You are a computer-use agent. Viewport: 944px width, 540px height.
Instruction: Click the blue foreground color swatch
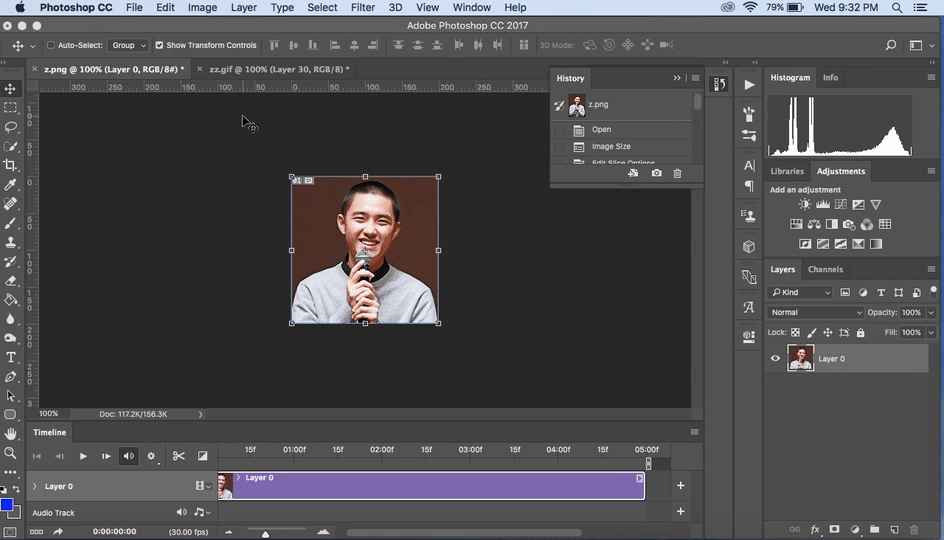pos(6,505)
